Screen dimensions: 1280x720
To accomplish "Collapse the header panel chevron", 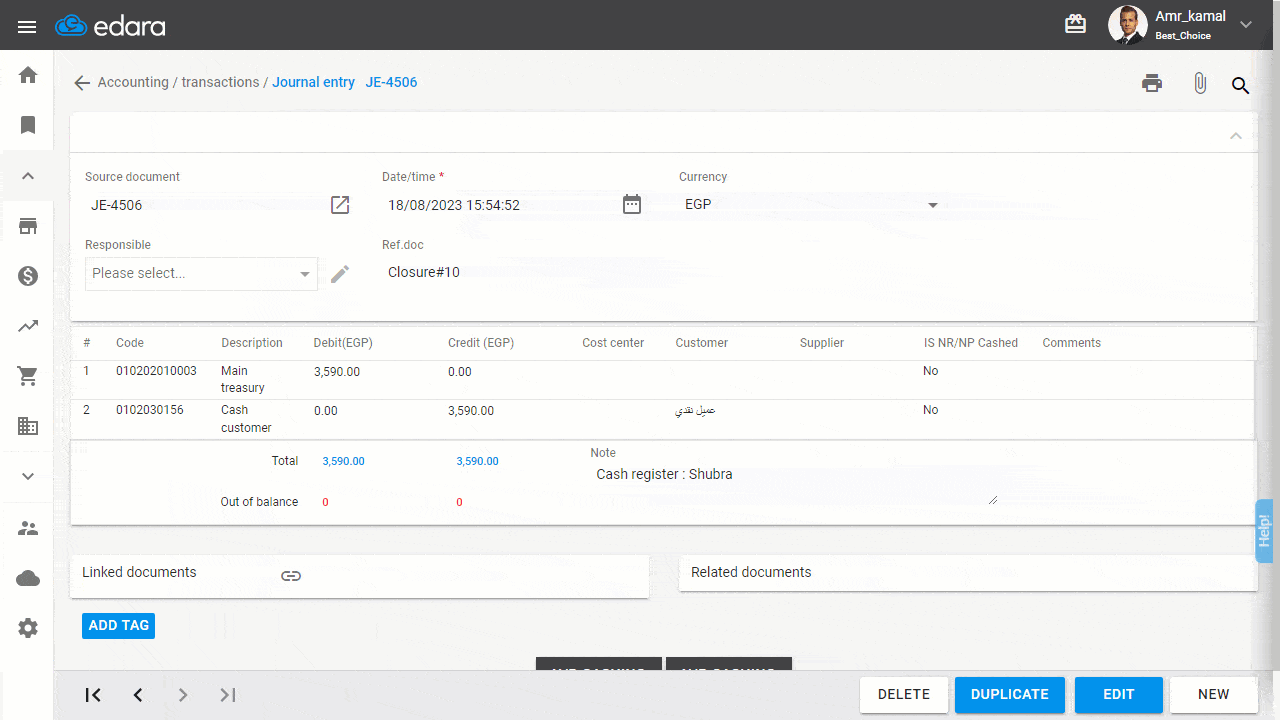I will click(x=1236, y=135).
